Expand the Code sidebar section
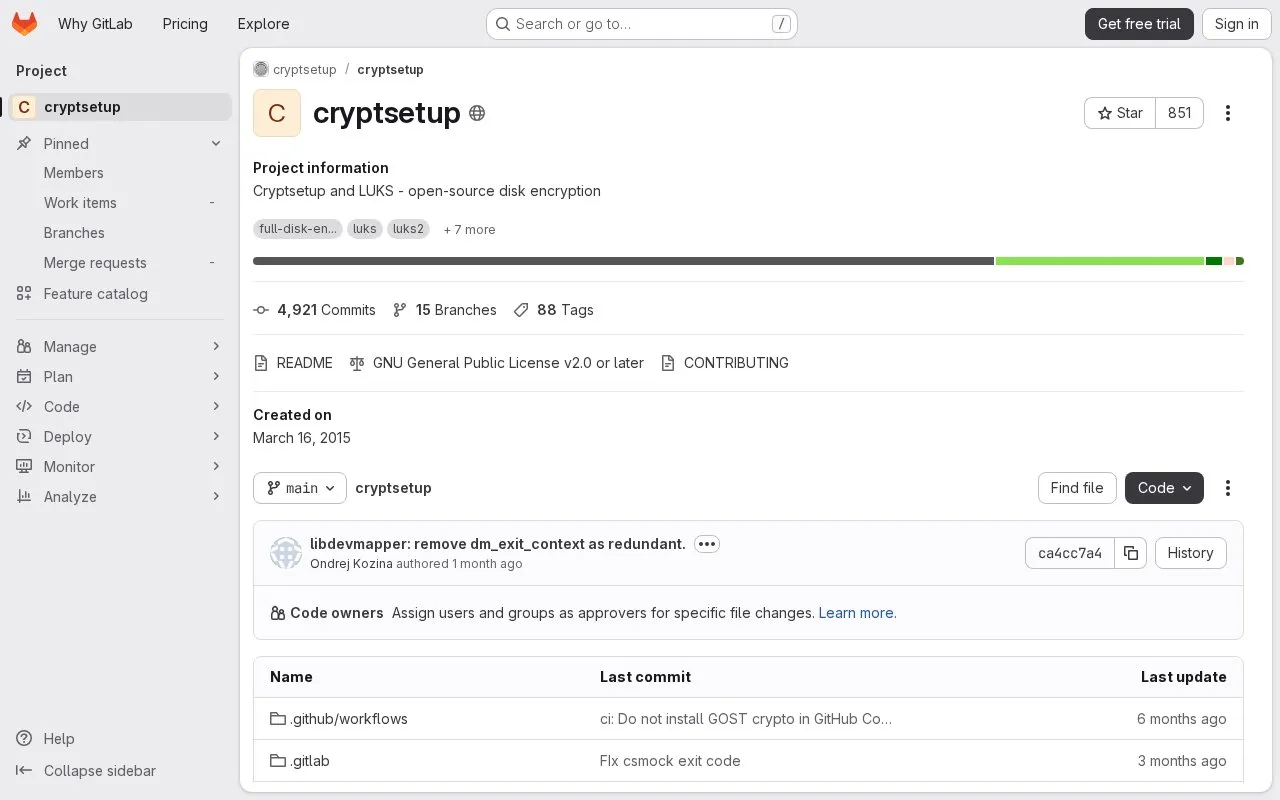The width and height of the screenshot is (1280, 800). point(120,407)
